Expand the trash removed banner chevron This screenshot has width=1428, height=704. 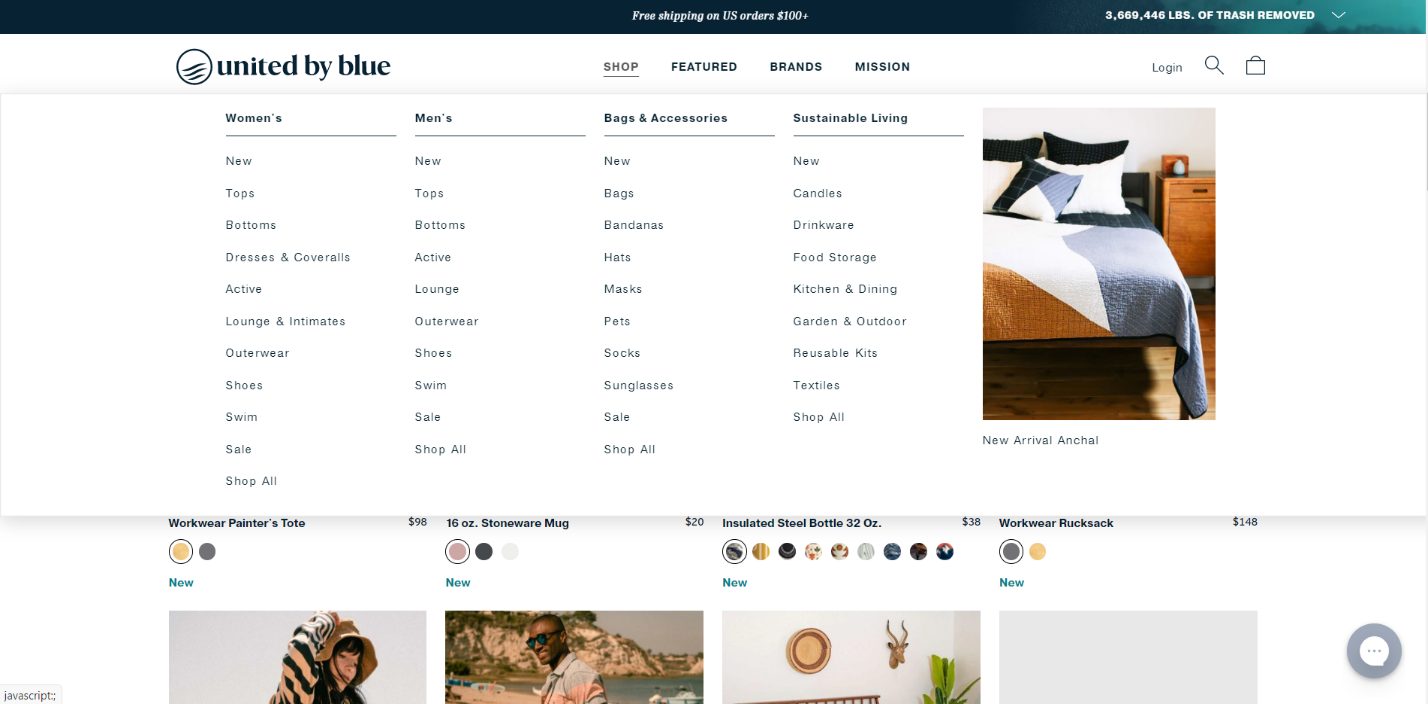[1338, 15]
